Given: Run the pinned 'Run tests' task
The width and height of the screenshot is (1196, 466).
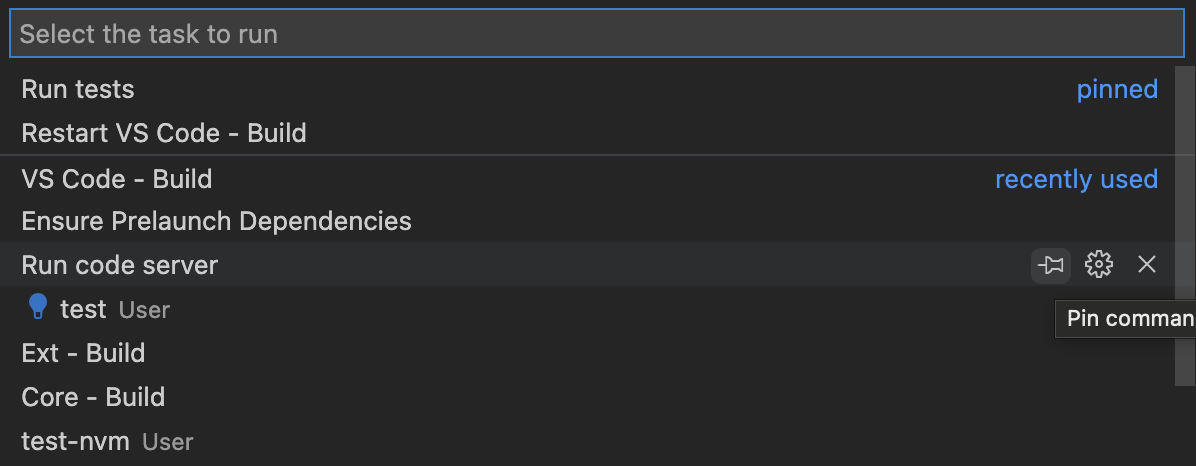Looking at the screenshot, I should point(78,89).
